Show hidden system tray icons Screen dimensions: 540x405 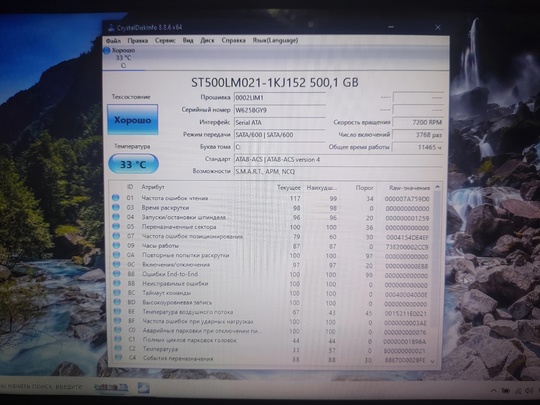point(494,390)
